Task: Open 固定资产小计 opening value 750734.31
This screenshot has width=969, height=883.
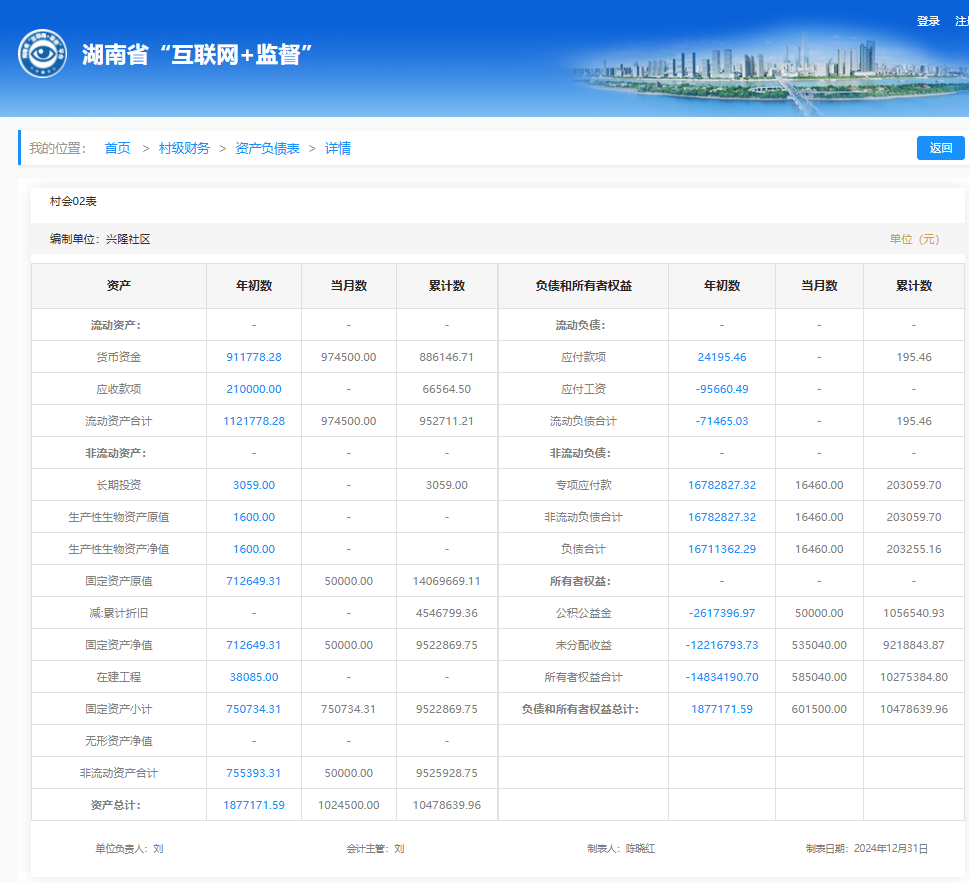Action: pos(254,709)
